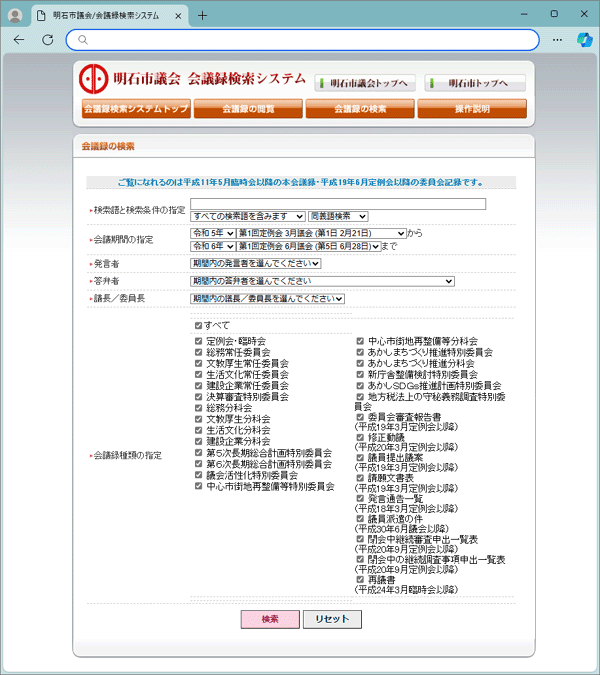Toggle 生活文化分科会 checkbox

point(198,430)
